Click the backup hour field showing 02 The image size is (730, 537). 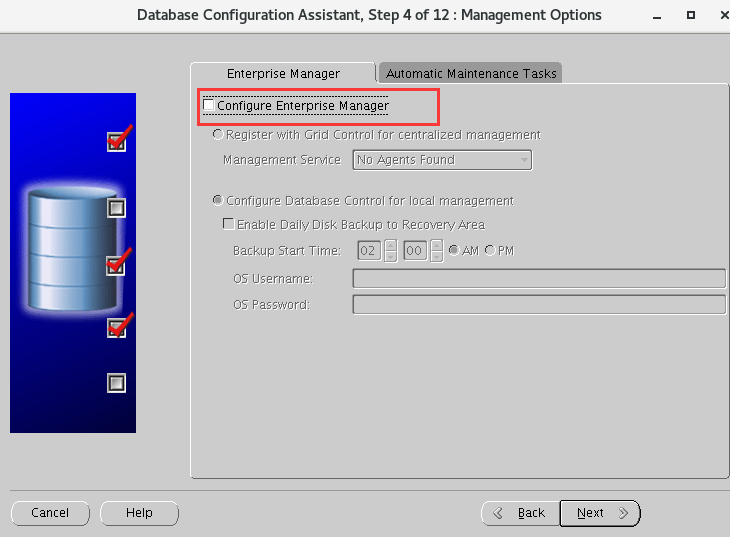point(369,251)
